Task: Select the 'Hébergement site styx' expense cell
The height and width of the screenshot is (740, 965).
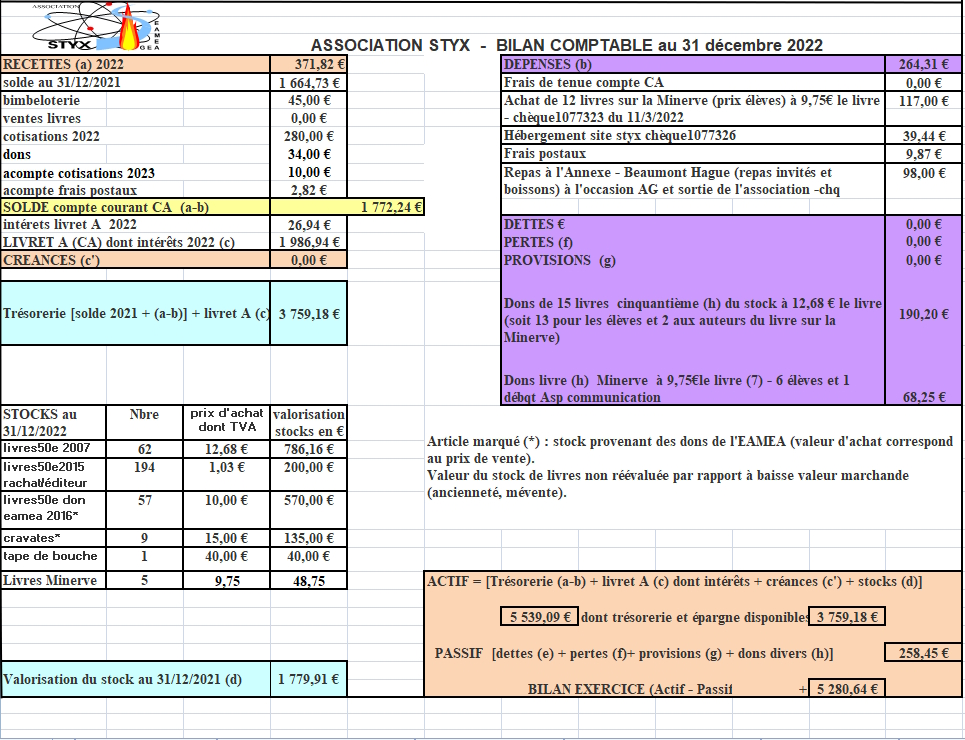Action: pos(692,136)
